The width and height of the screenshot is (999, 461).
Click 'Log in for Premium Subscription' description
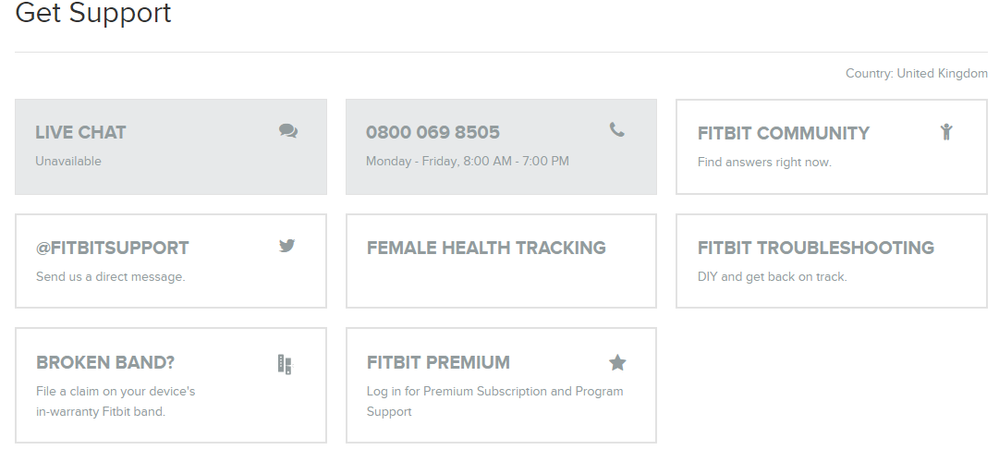(494, 391)
